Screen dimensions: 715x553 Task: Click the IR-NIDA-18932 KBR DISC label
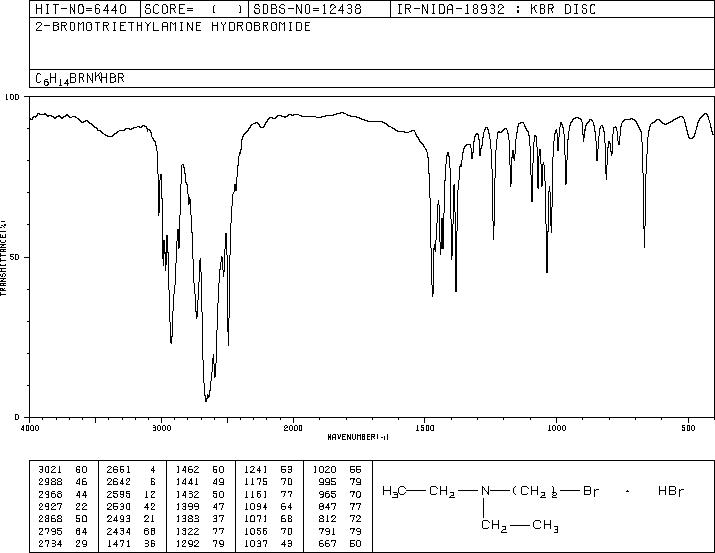[496, 9]
